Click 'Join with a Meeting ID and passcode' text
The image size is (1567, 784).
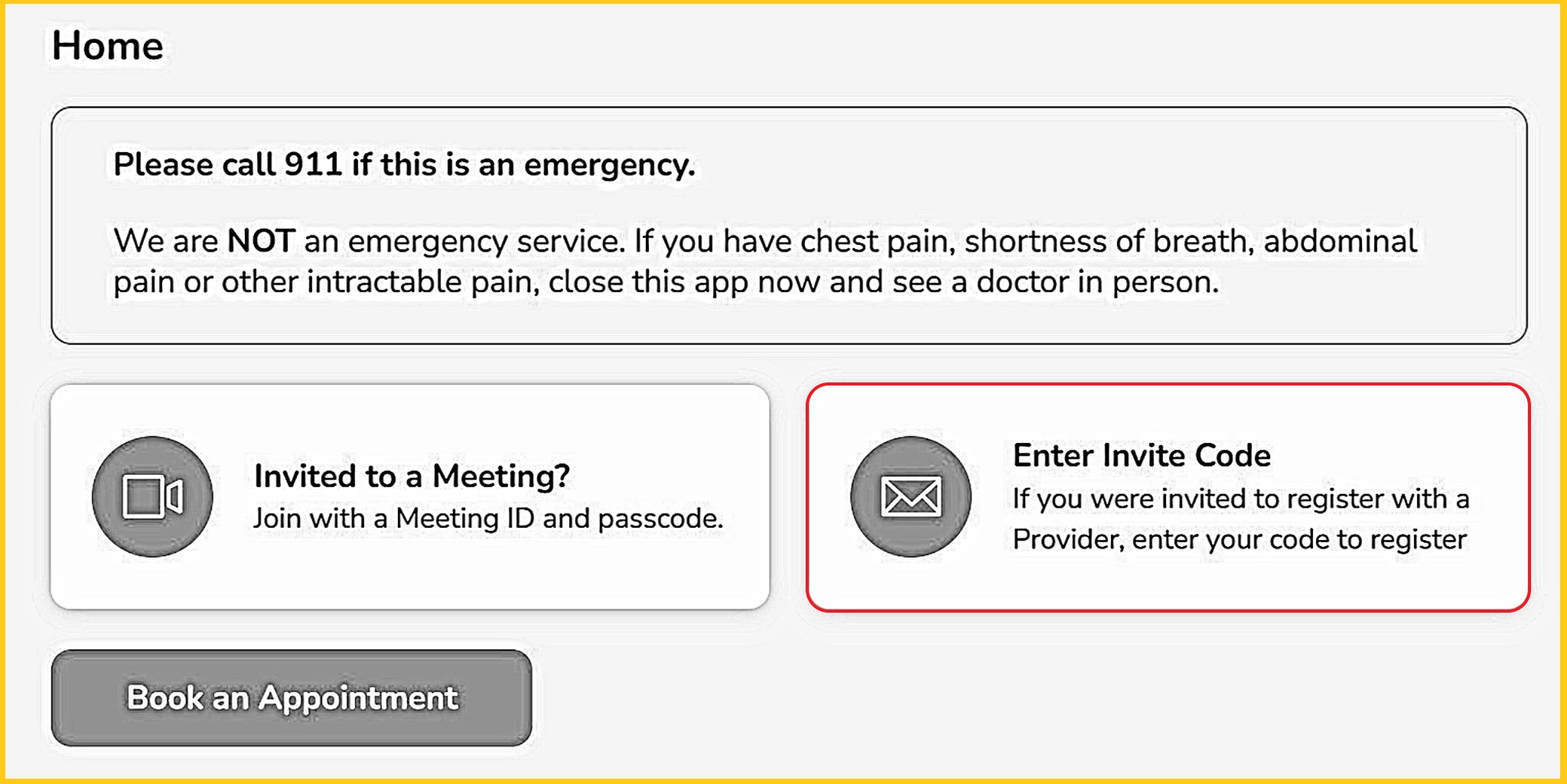coord(487,519)
